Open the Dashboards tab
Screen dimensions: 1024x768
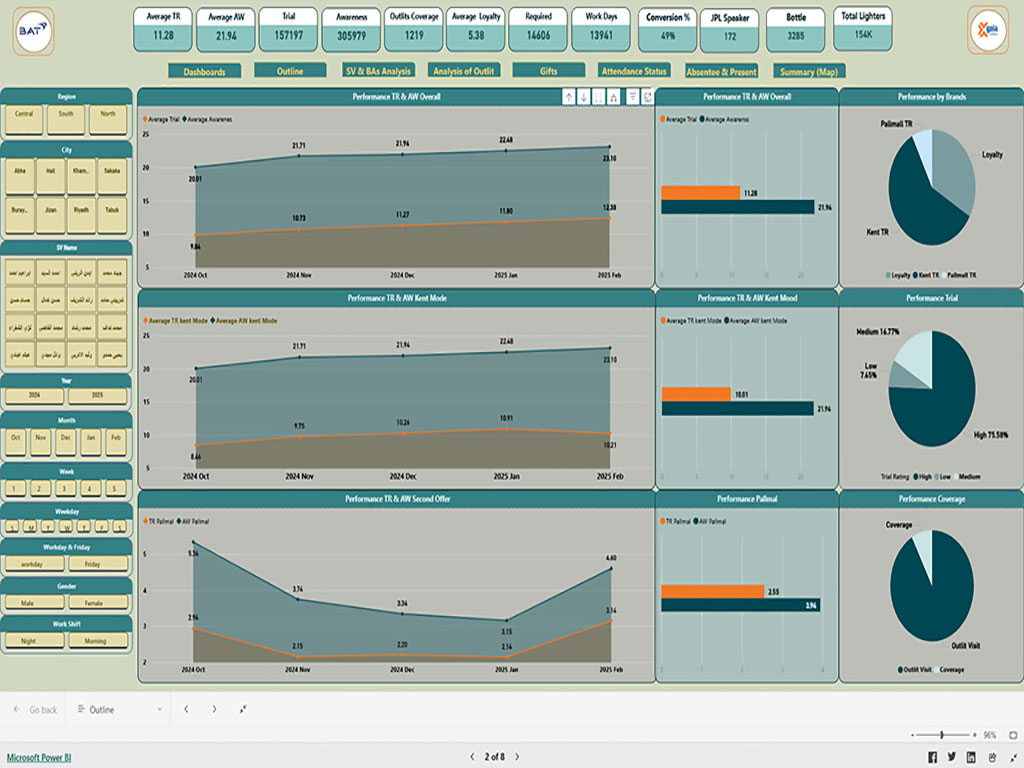(x=204, y=71)
